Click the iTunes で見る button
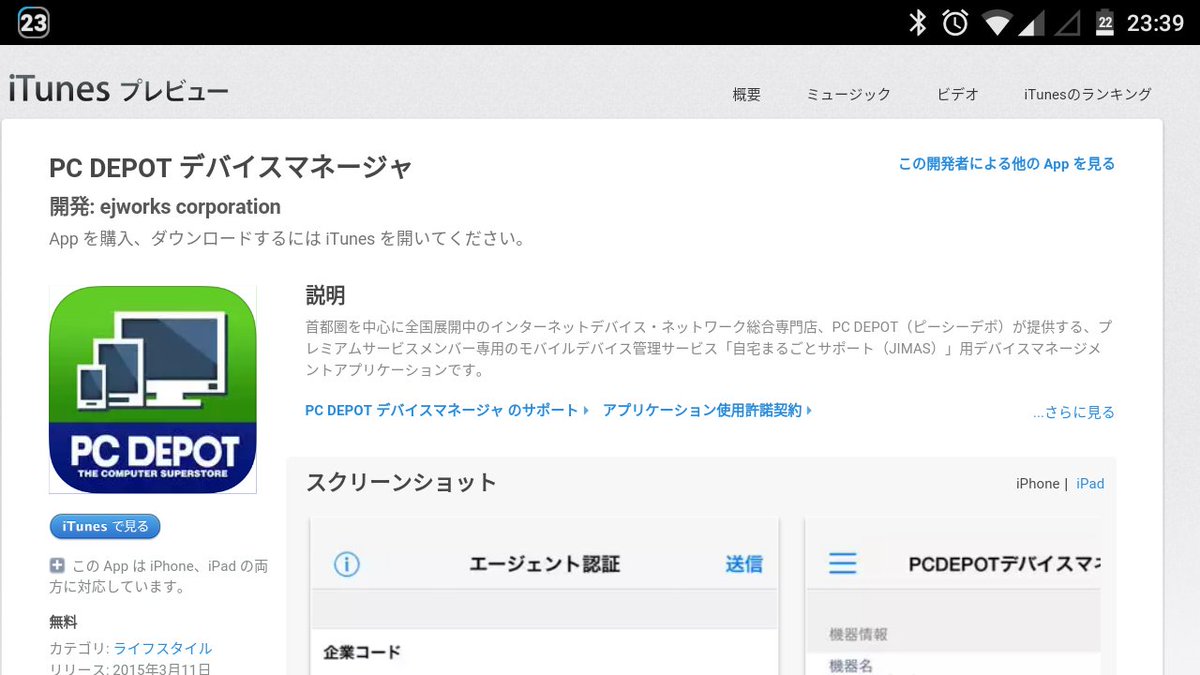 [x=105, y=527]
